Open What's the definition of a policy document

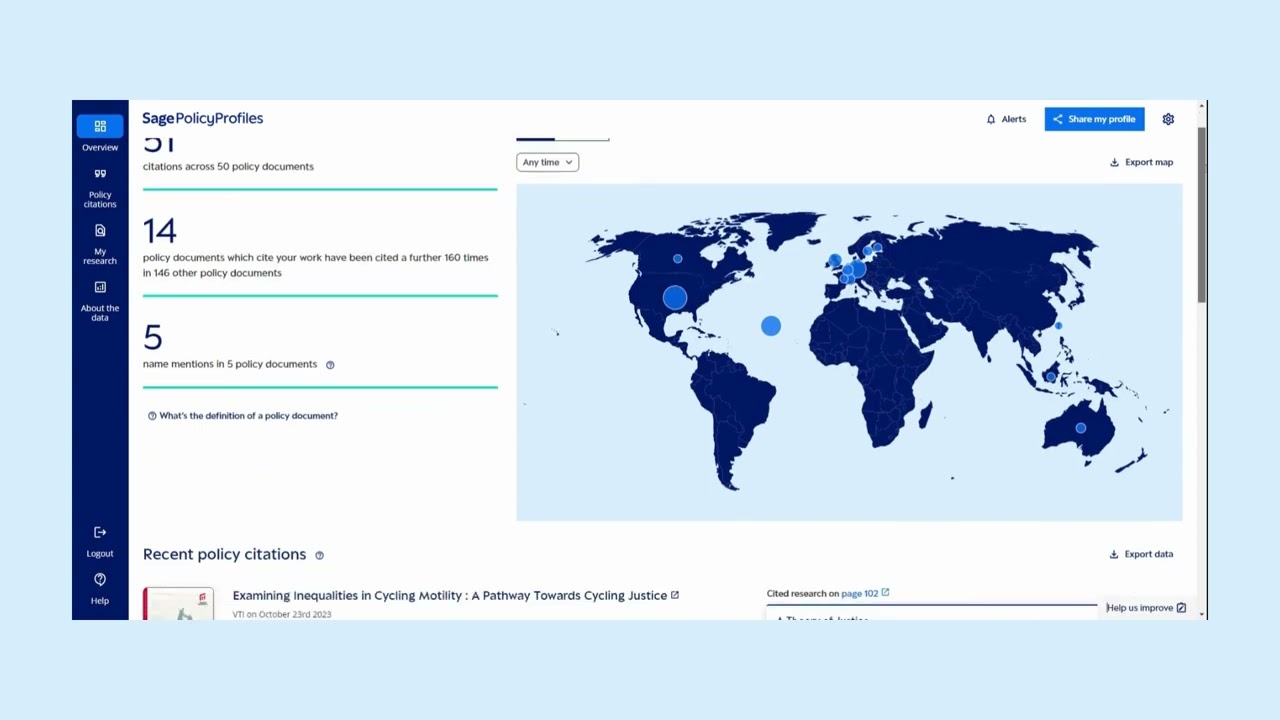(243, 416)
